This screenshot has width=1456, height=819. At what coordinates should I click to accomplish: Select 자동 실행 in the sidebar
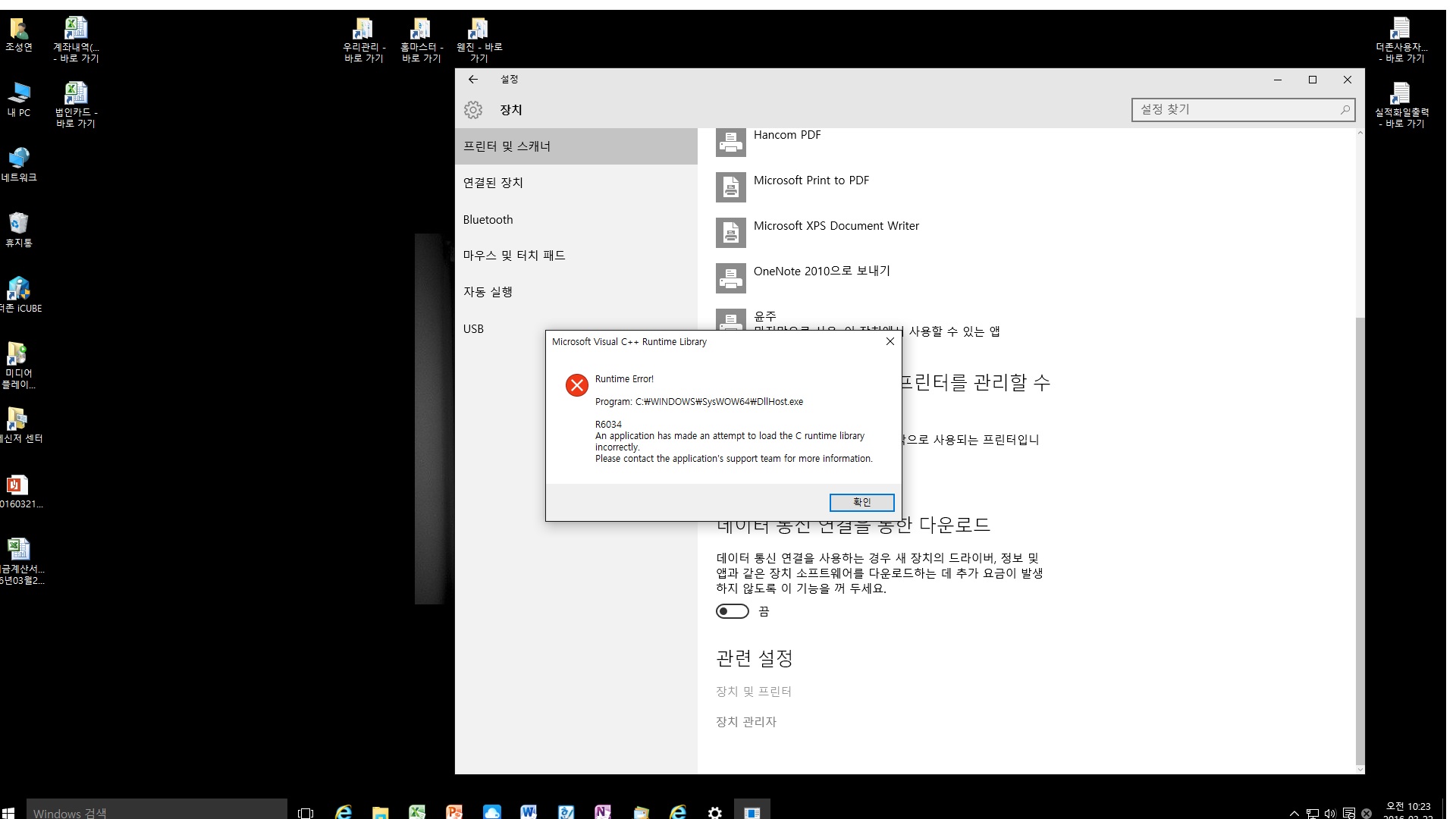pos(576,292)
